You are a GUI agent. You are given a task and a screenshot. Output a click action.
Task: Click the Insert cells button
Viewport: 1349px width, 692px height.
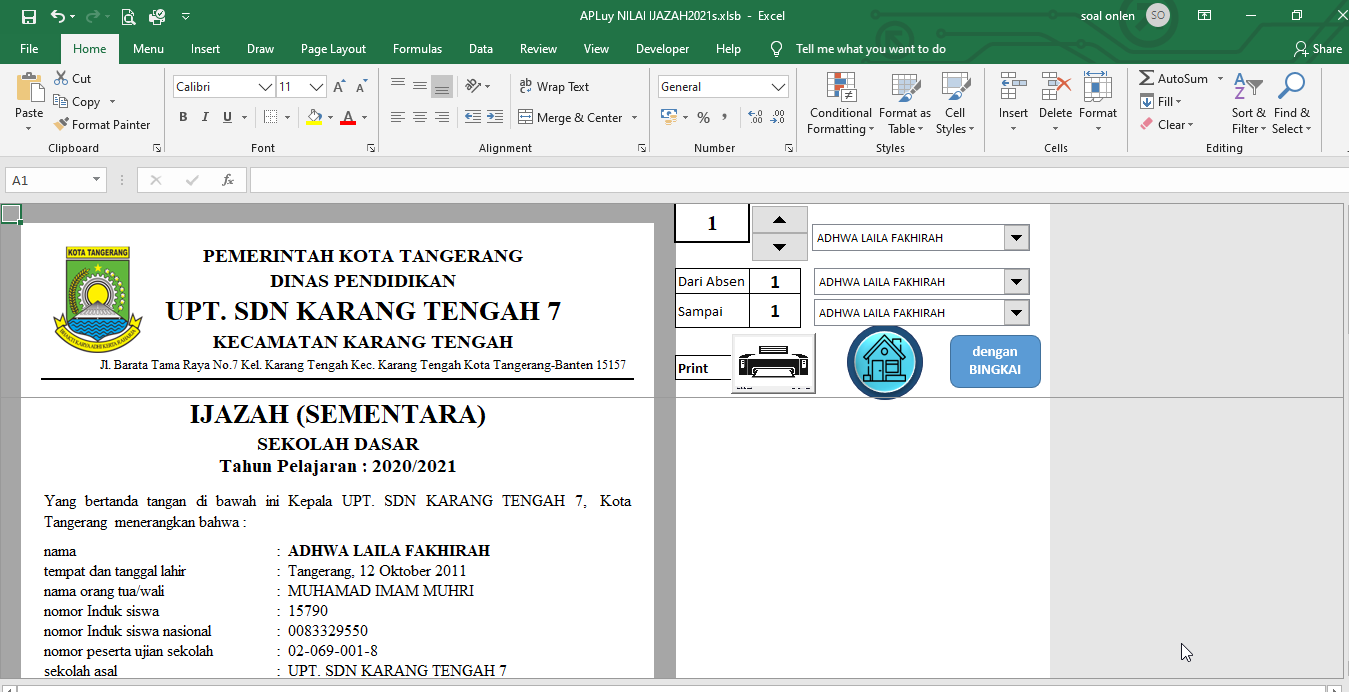coord(1013,104)
